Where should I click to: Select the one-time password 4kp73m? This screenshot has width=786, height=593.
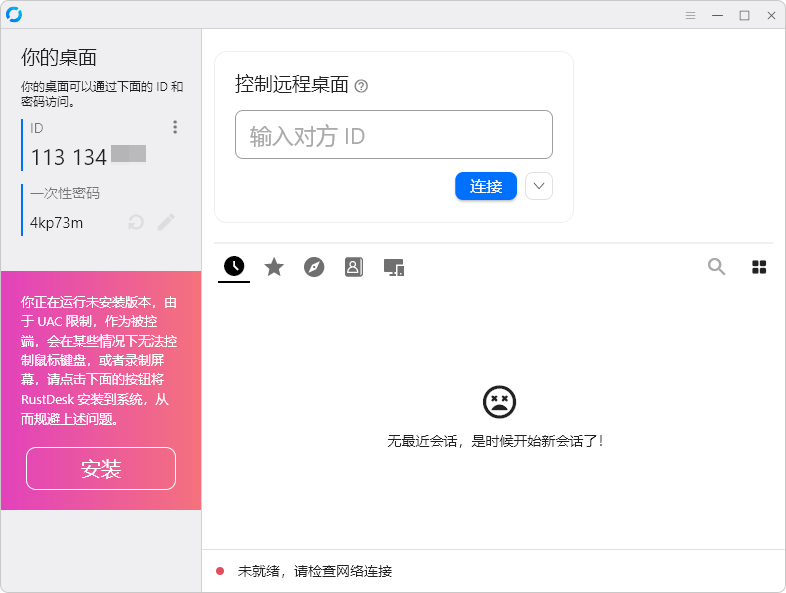(57, 223)
